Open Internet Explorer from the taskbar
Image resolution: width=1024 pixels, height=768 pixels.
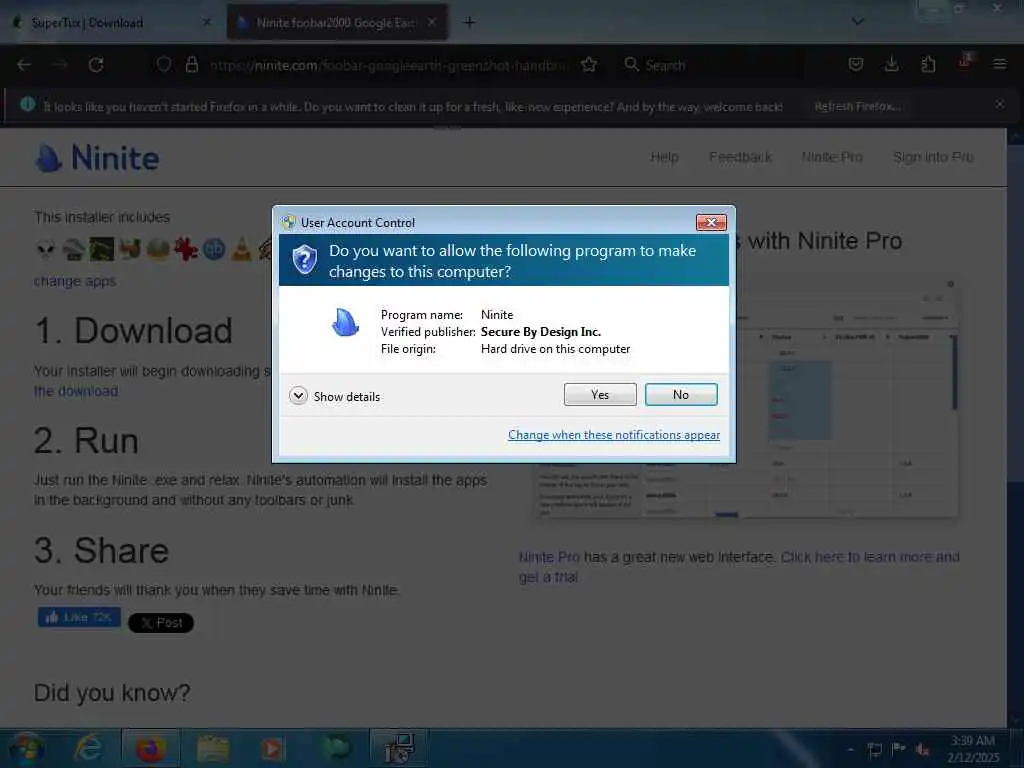pyautogui.click(x=89, y=748)
